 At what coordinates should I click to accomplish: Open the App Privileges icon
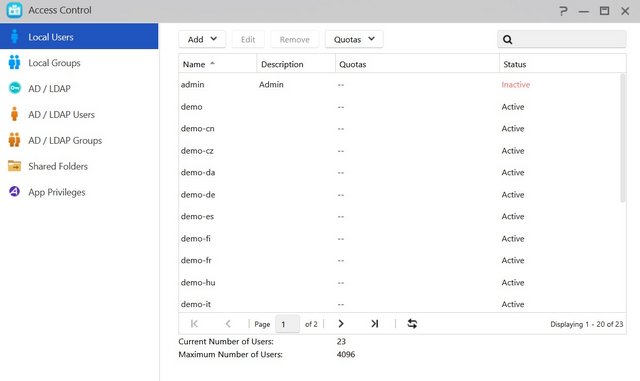(14, 192)
